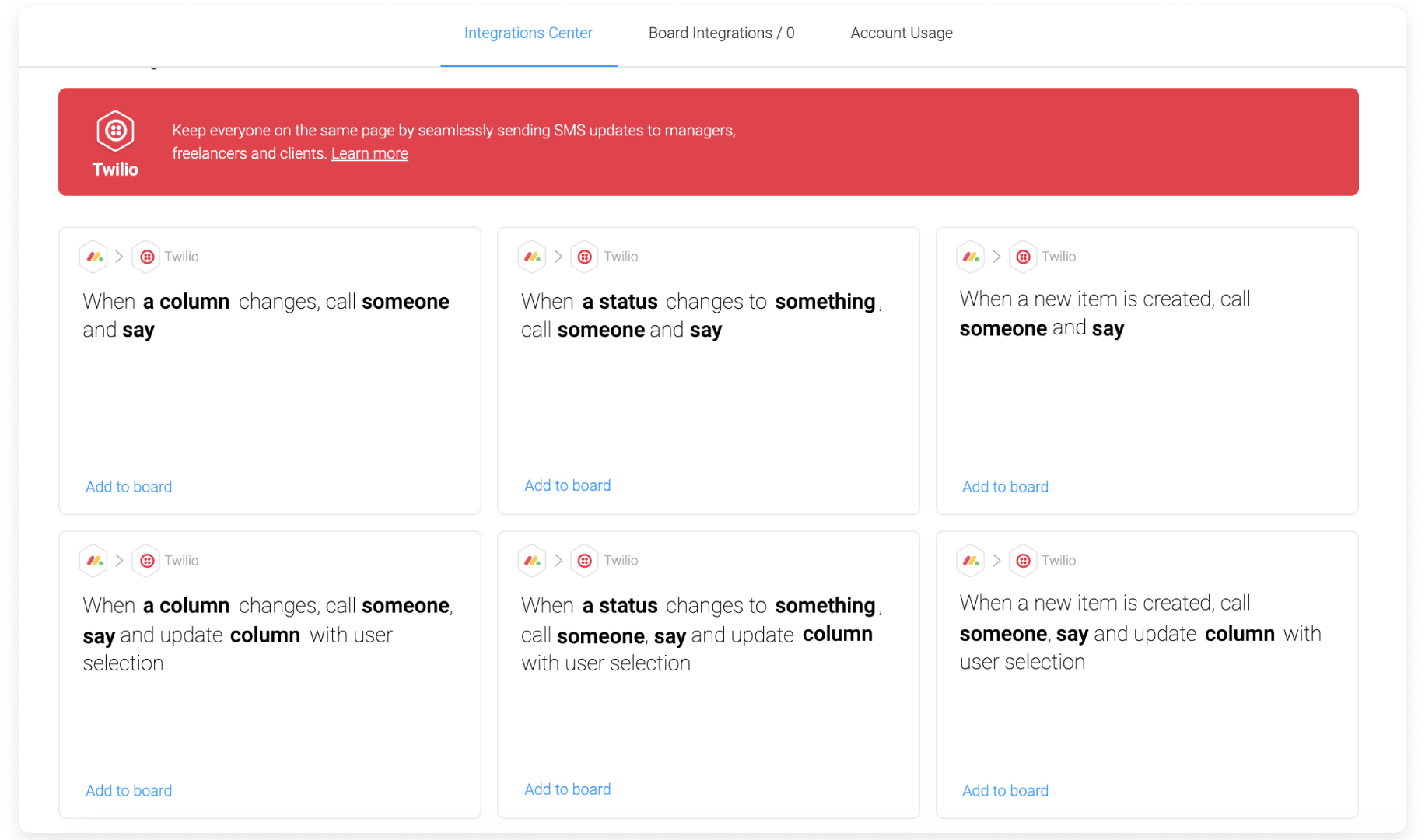Click Twilio label on 'column changes, call someone and say' card

tap(181, 257)
